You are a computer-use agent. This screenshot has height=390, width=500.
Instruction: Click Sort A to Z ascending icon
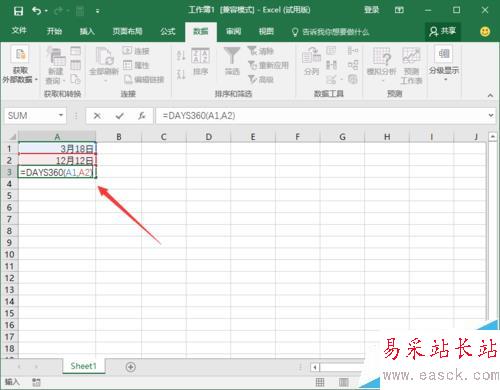pos(181,55)
